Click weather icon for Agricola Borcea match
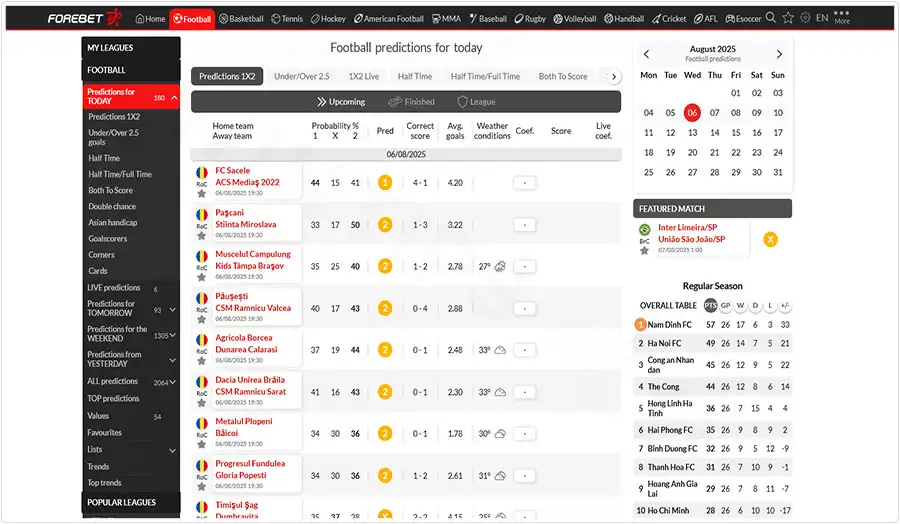The width and height of the screenshot is (900, 524). (500, 350)
